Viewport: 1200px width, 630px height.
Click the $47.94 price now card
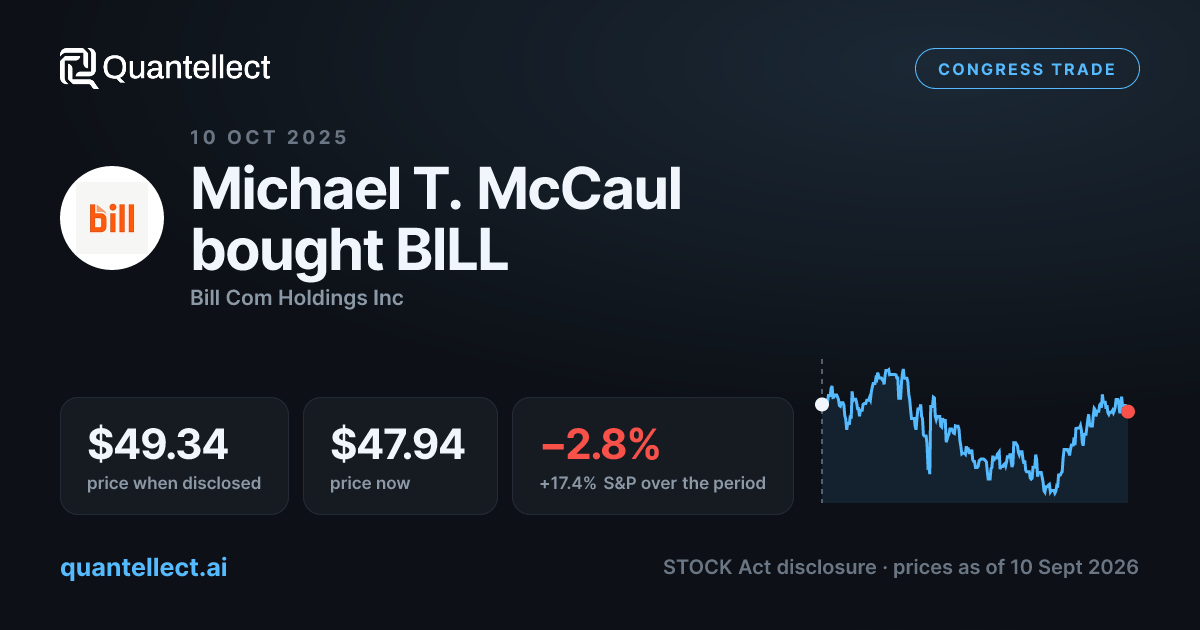point(400,456)
